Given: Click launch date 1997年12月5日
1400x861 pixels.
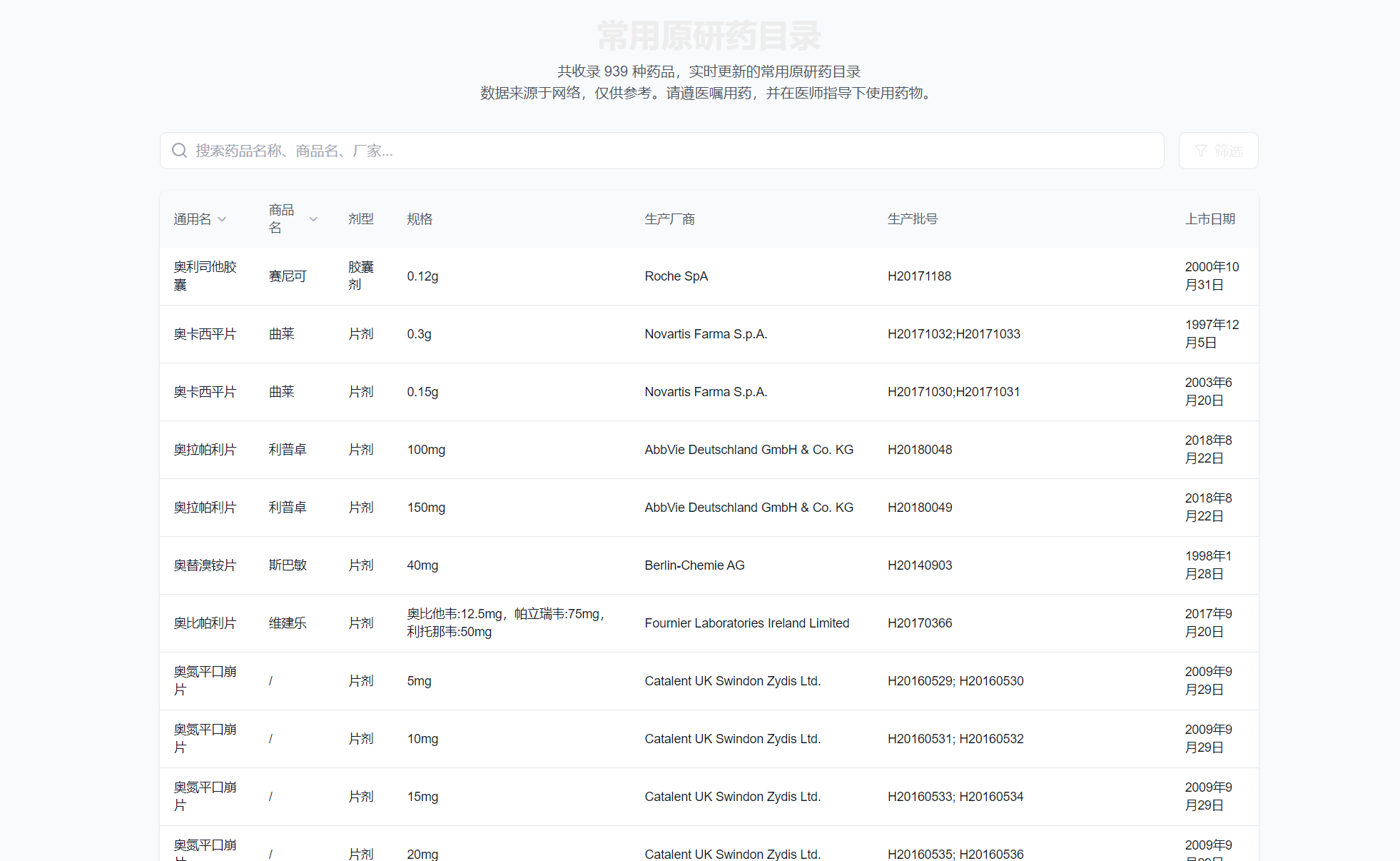Looking at the screenshot, I should (x=1212, y=333).
